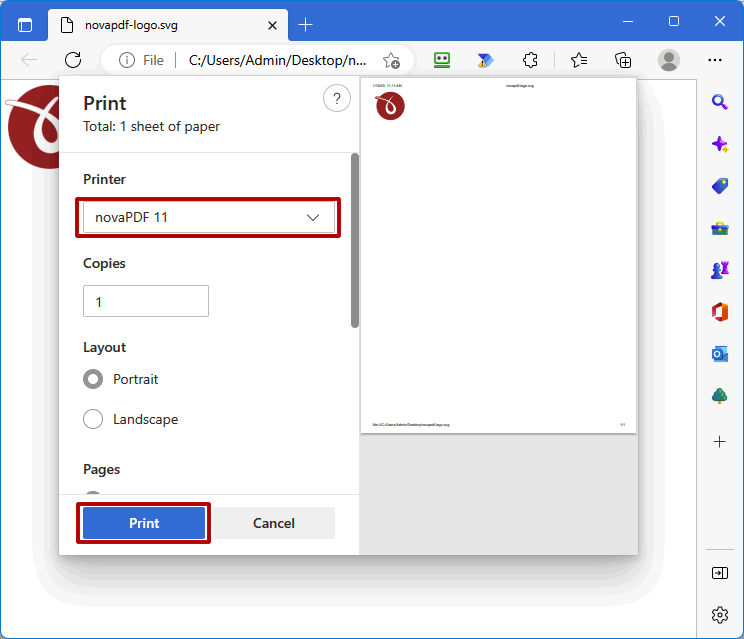View site information icon
Screen dimensions: 744x639
pos(127,60)
